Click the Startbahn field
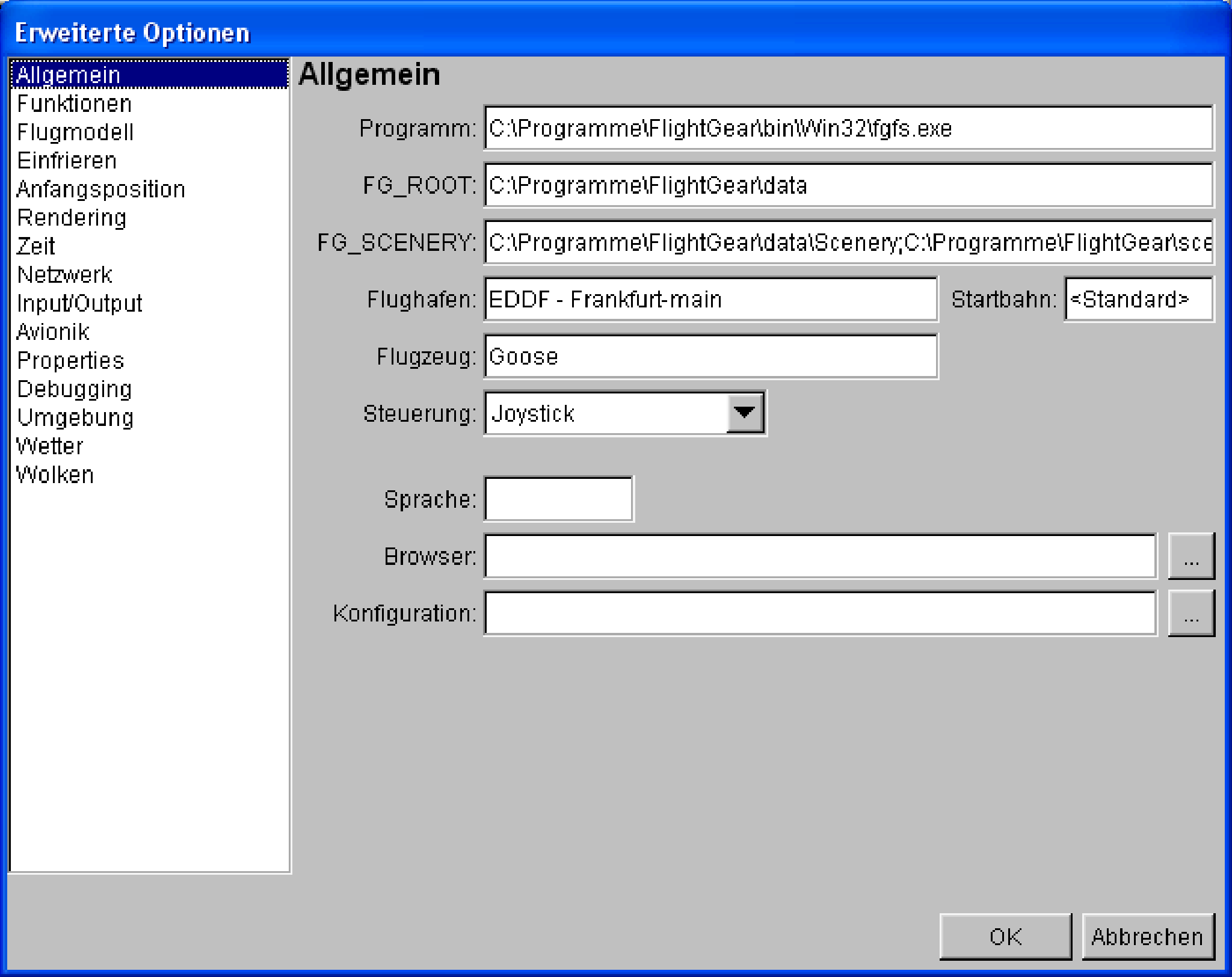The height and width of the screenshot is (977, 1232). pos(1138,300)
